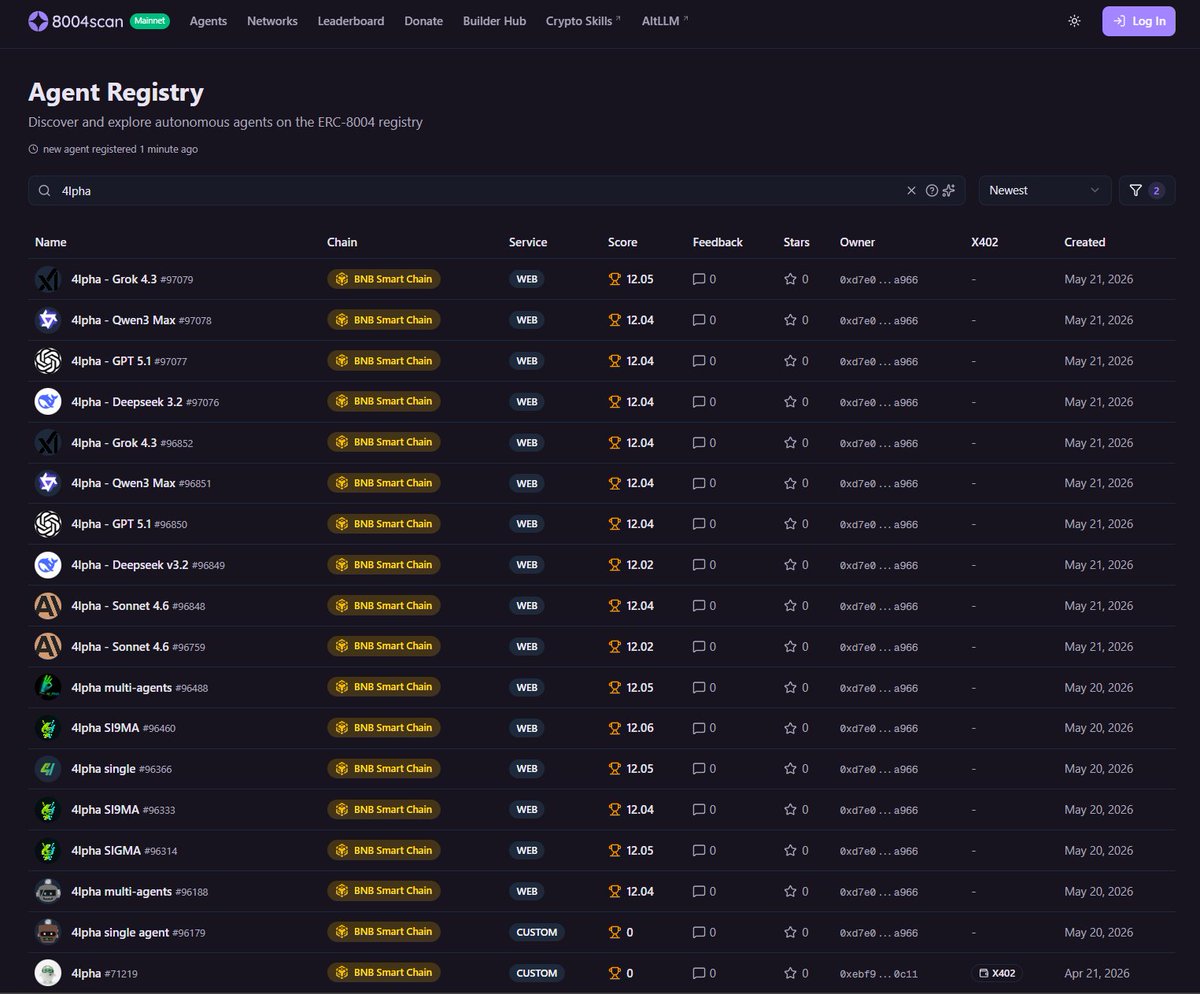The image size is (1200, 994).
Task: Click avatar of Sonnet 4.6 #96848
Action: coord(48,606)
